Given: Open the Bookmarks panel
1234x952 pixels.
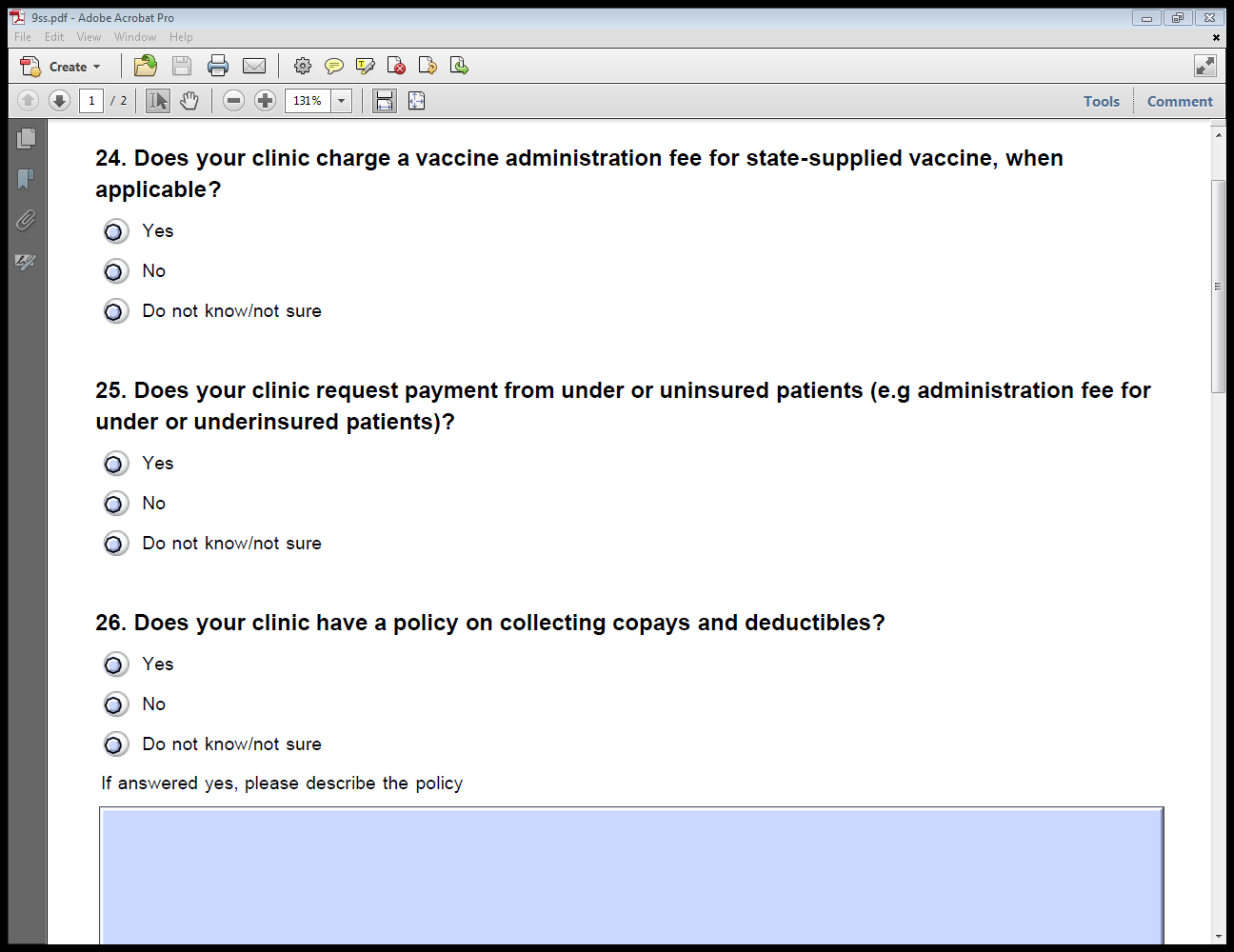Looking at the screenshot, I should tap(27, 179).
